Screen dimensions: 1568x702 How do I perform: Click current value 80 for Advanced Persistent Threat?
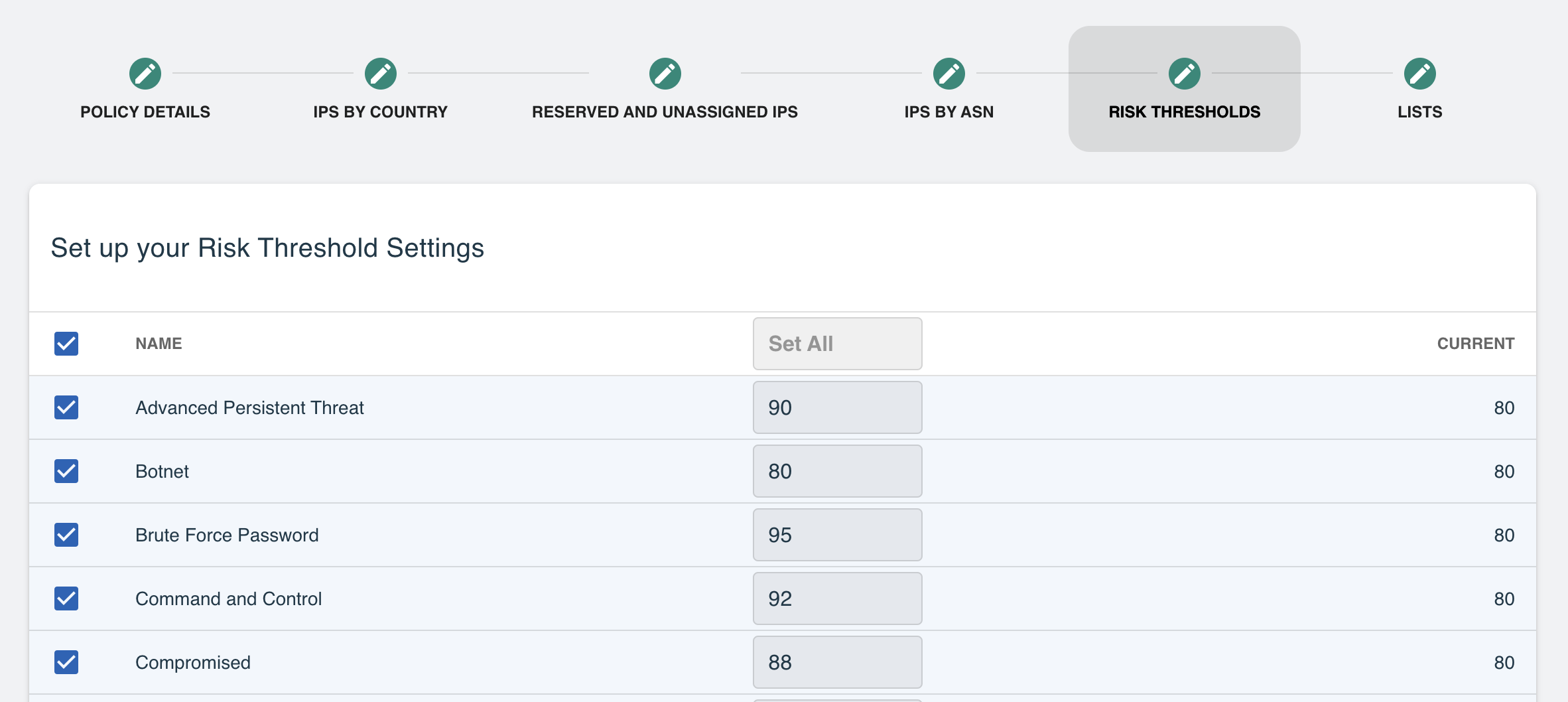[x=1504, y=407]
